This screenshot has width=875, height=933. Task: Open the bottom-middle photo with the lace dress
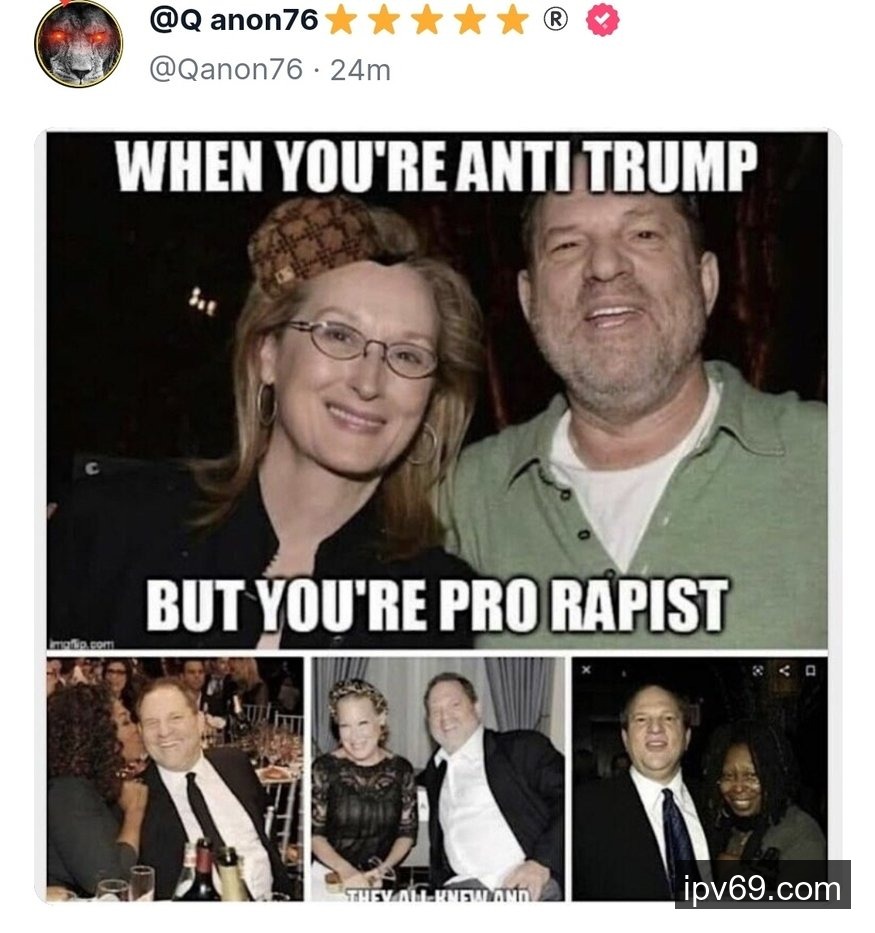(437, 778)
